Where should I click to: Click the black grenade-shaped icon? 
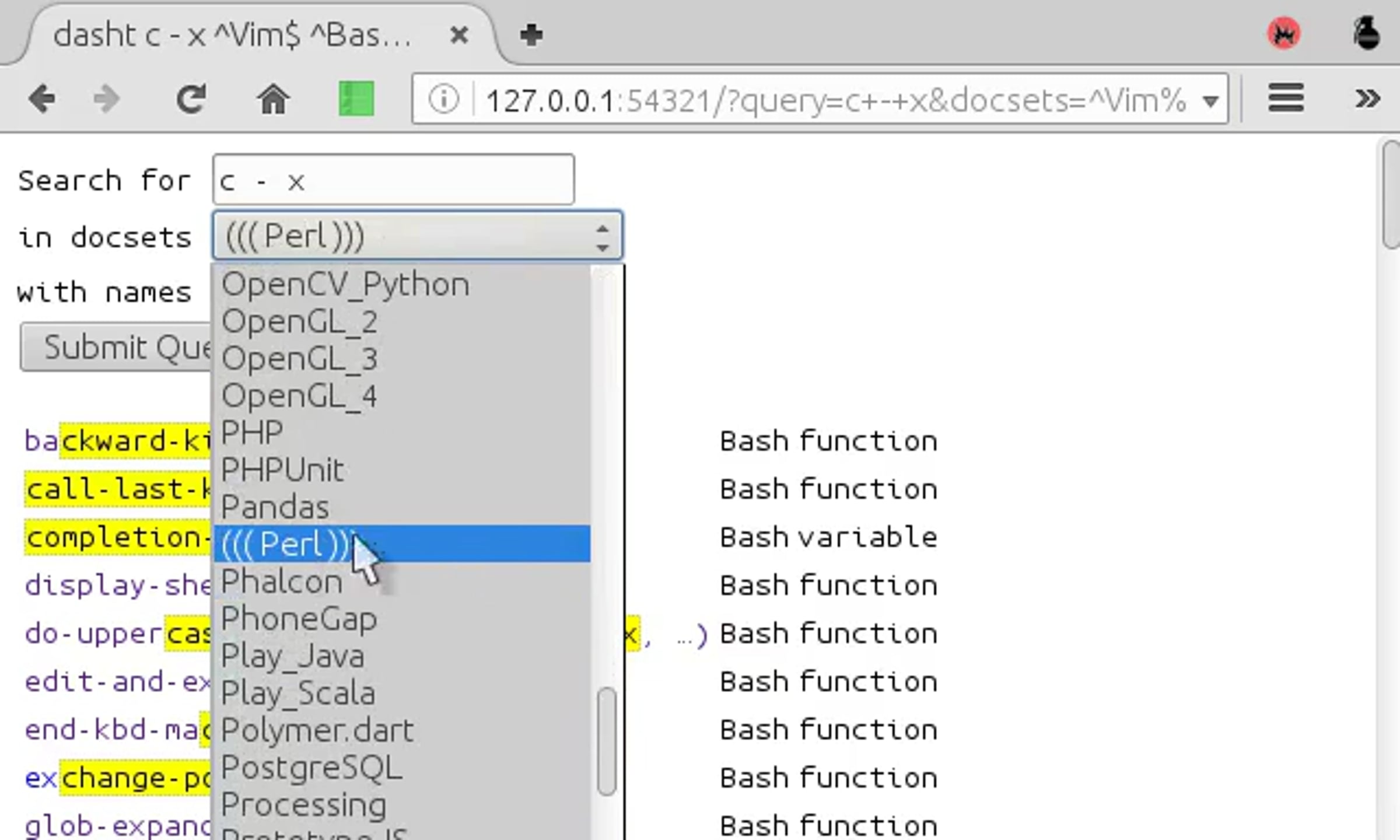(1366, 33)
